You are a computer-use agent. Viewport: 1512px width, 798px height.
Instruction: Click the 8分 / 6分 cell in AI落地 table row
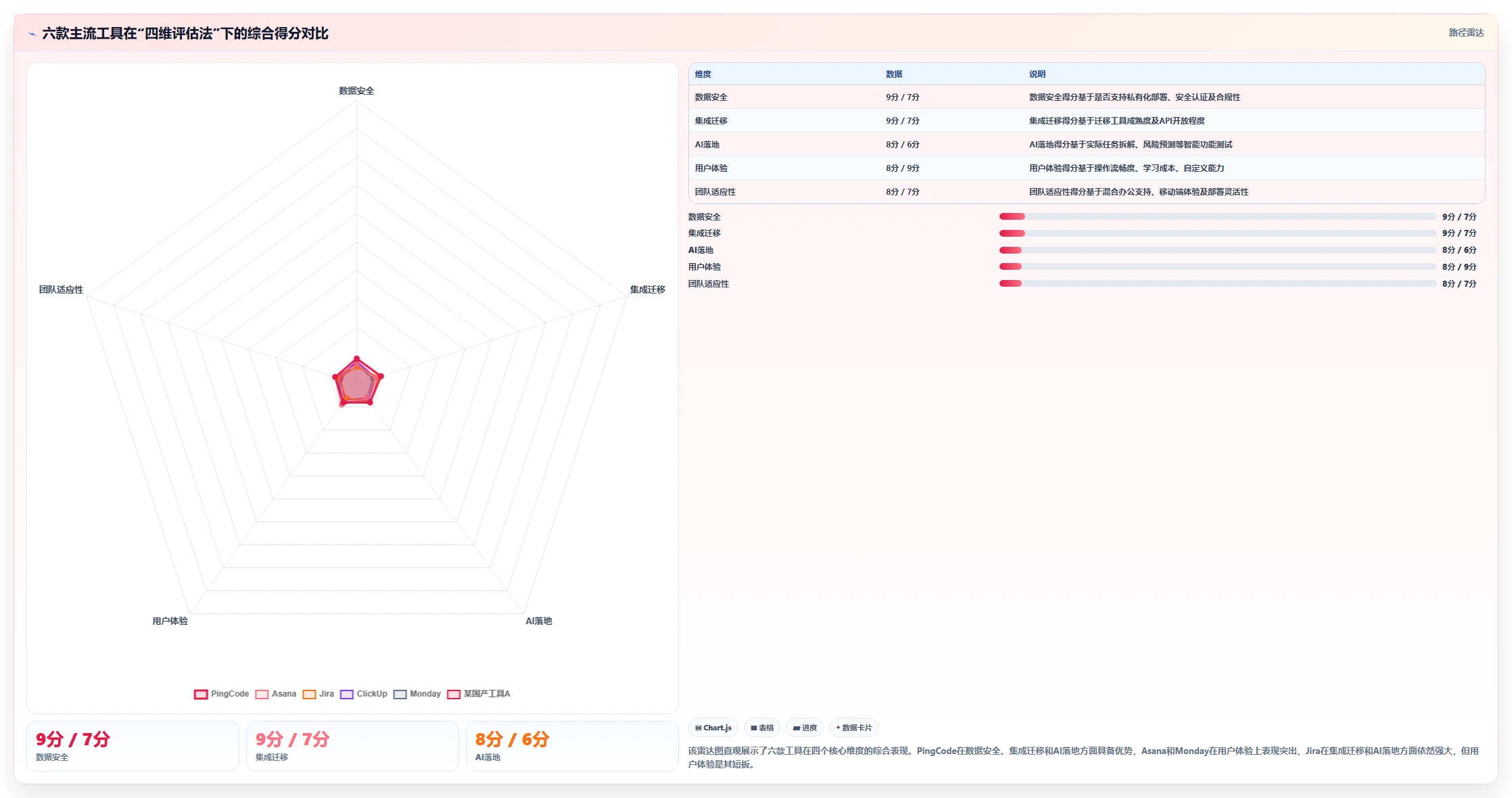tap(903, 145)
